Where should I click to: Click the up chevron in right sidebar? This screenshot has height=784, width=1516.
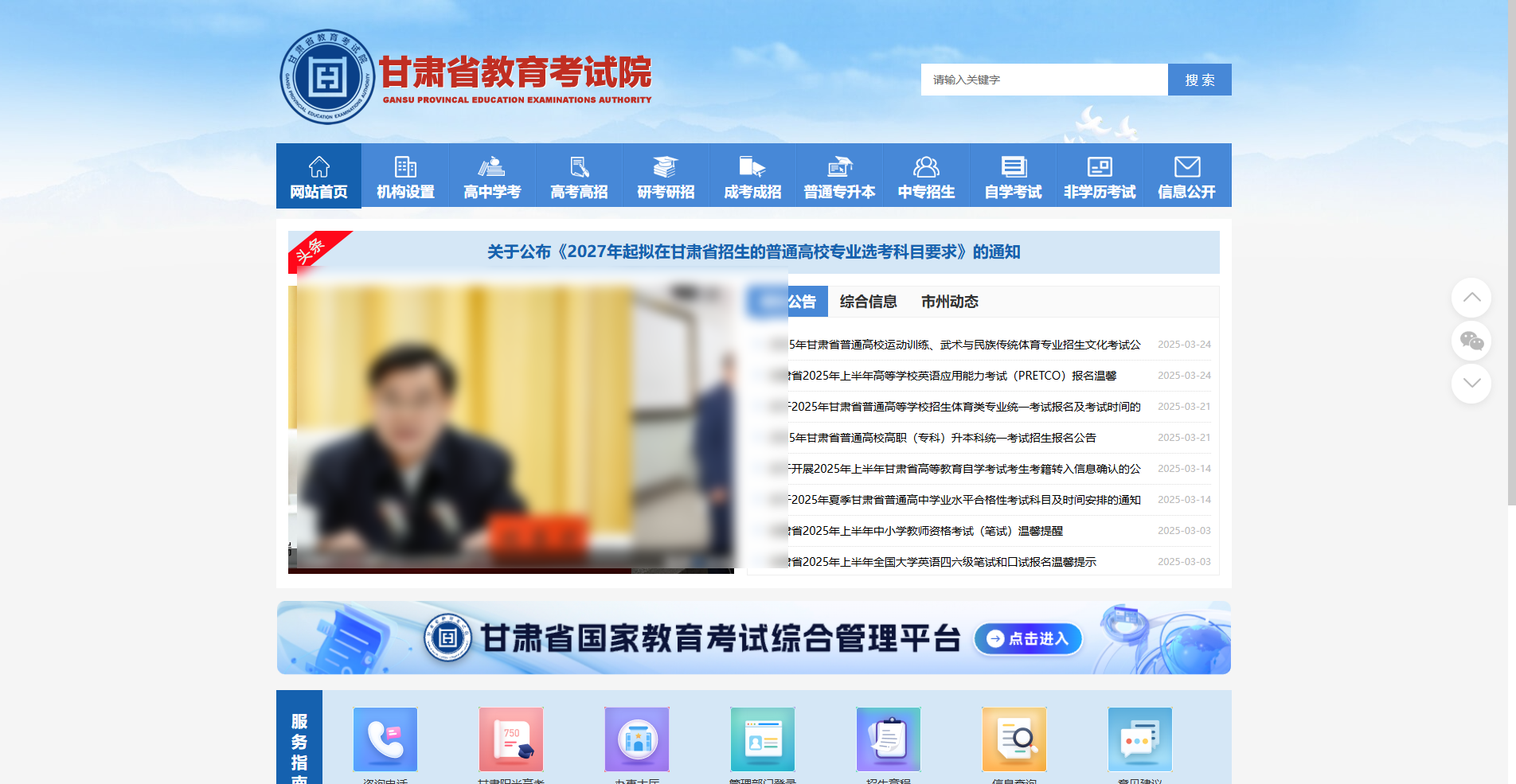coord(1471,298)
